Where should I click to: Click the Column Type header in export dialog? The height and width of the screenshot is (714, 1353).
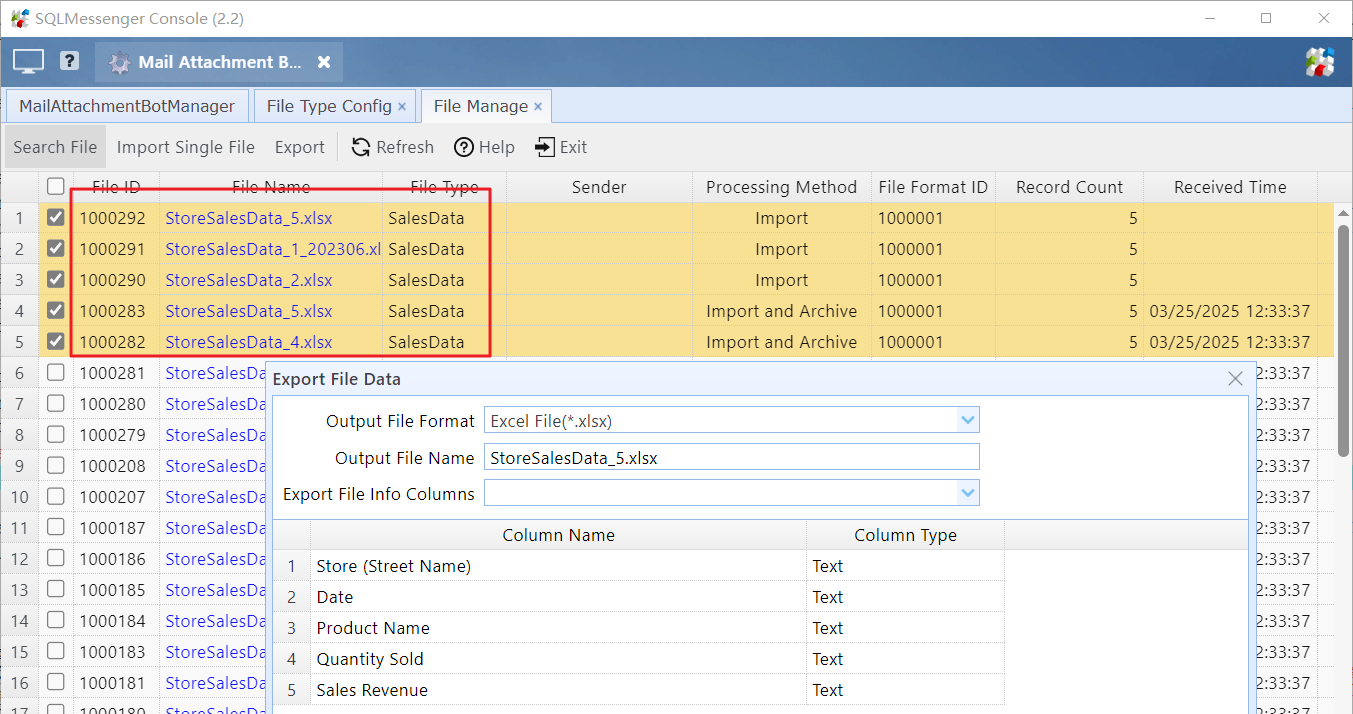[905, 535]
